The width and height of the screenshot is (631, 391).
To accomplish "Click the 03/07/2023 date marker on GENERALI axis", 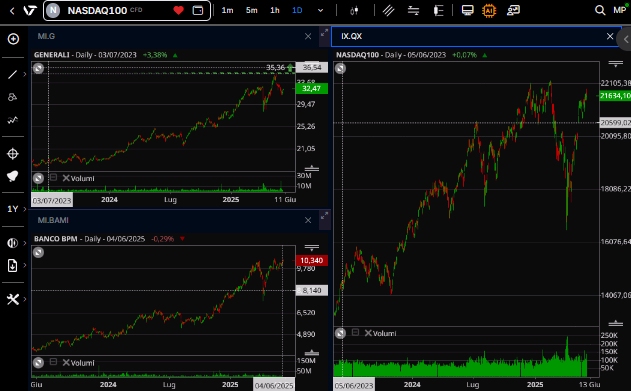I will click(52, 200).
